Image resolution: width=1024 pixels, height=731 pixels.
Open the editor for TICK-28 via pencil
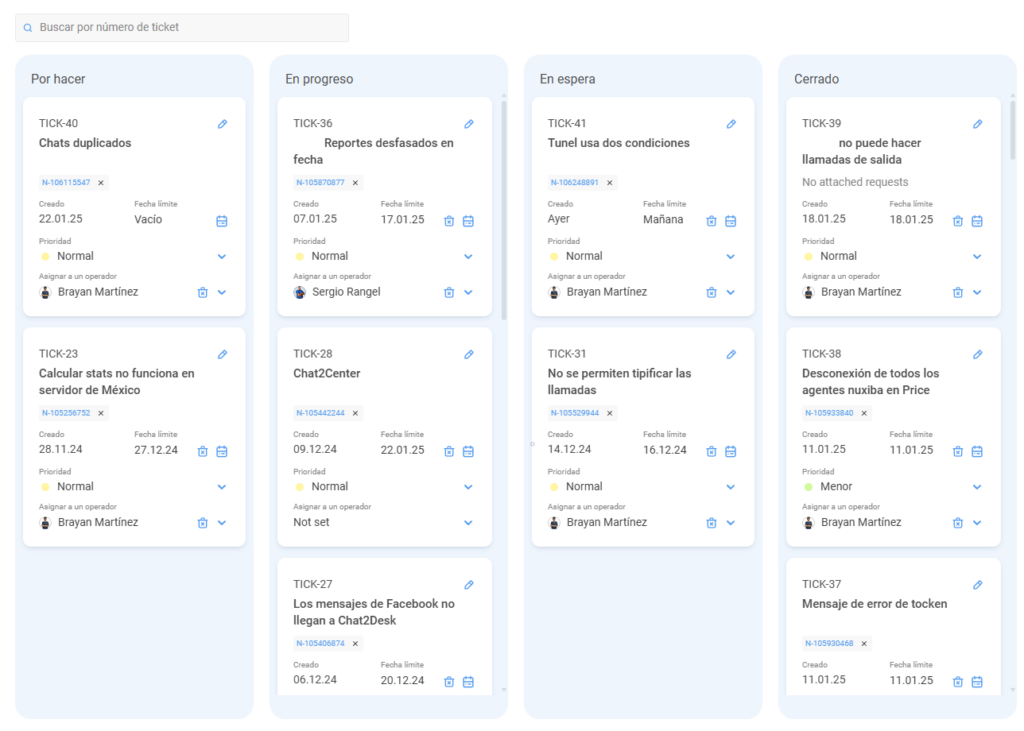(469, 354)
